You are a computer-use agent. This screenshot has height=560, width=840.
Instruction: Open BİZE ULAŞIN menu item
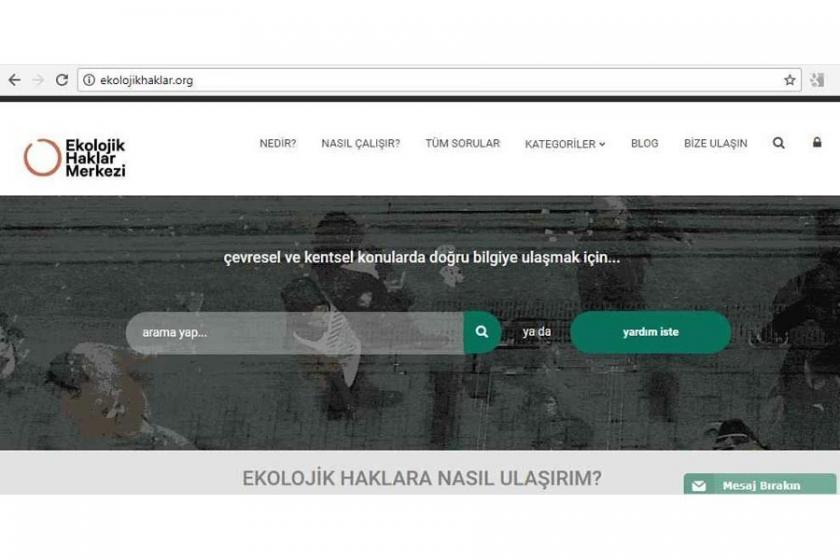pos(715,143)
